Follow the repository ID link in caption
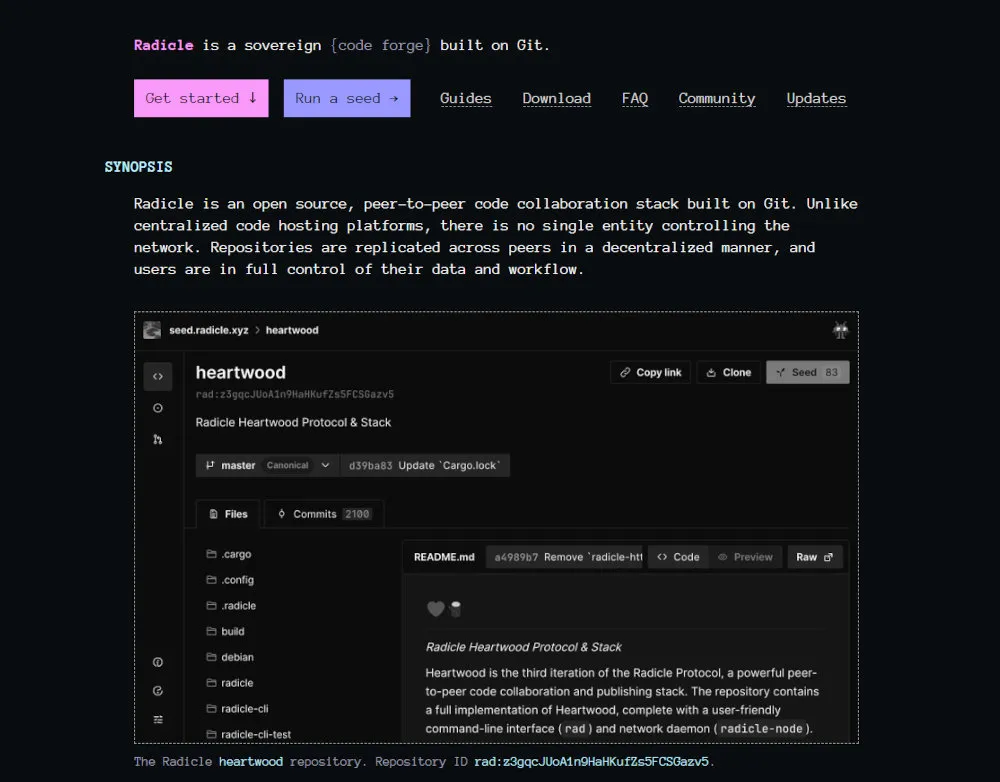 (591, 762)
